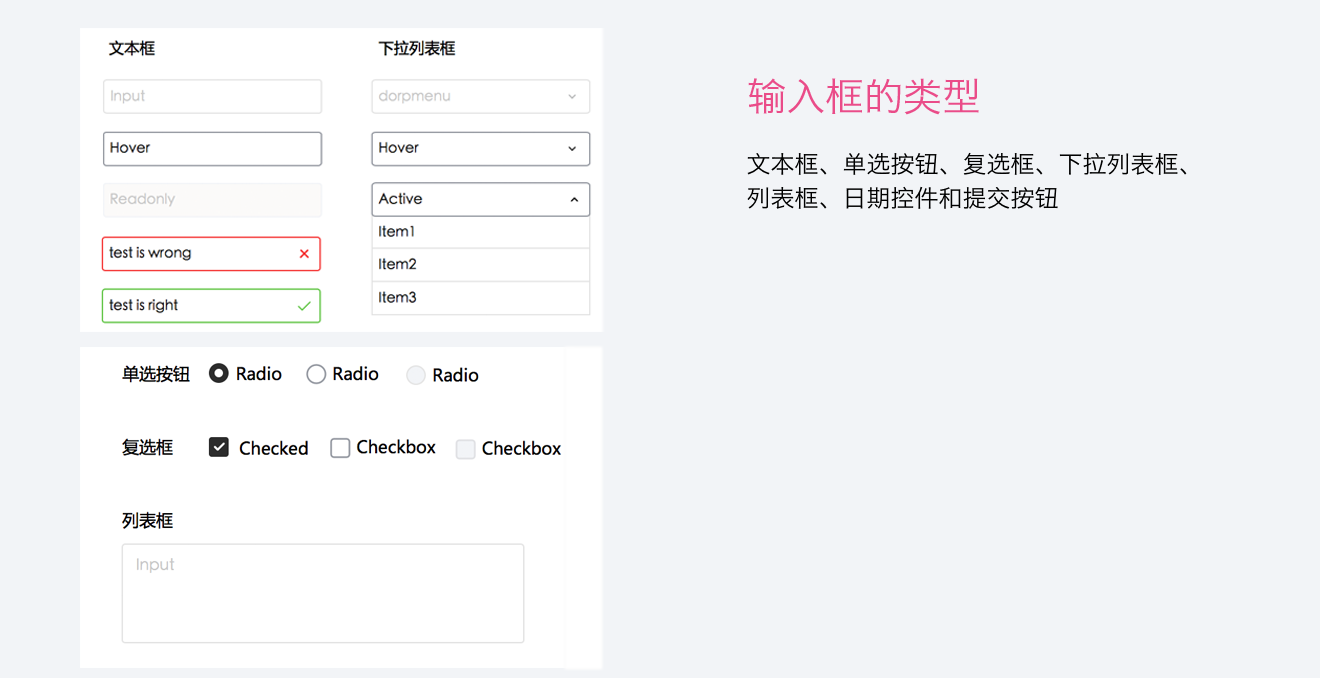This screenshot has height=678, width=1320.
Task: Click the 下拉列表框 heading label
Action: click(x=417, y=48)
